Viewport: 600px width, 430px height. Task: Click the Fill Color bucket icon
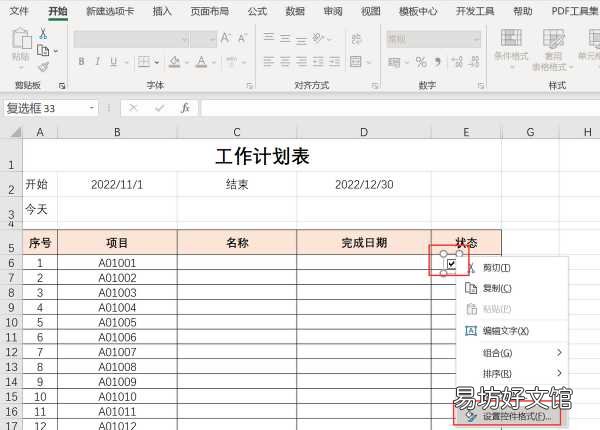click(x=174, y=61)
